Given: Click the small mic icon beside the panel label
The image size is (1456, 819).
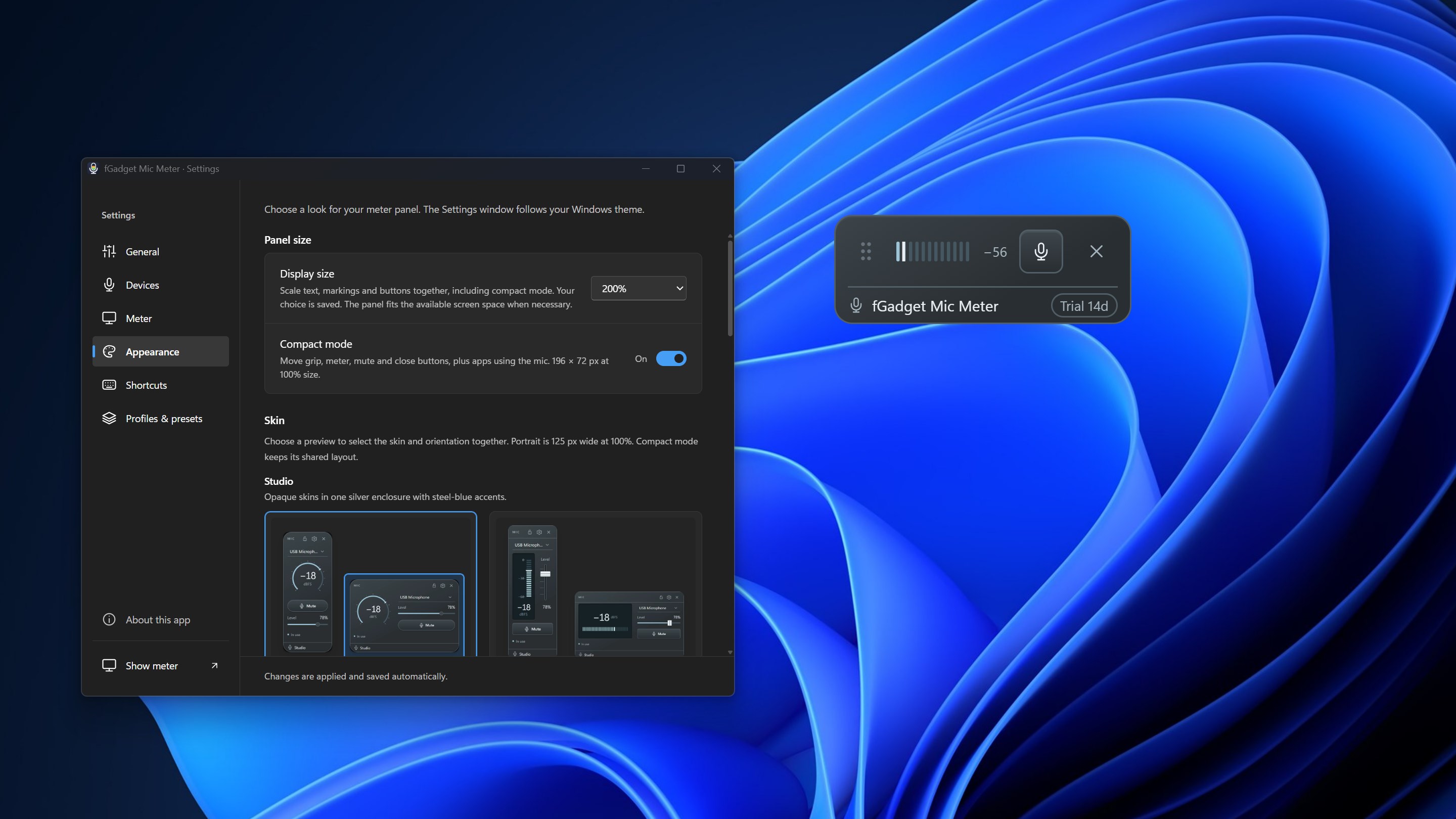Looking at the screenshot, I should click(x=856, y=306).
